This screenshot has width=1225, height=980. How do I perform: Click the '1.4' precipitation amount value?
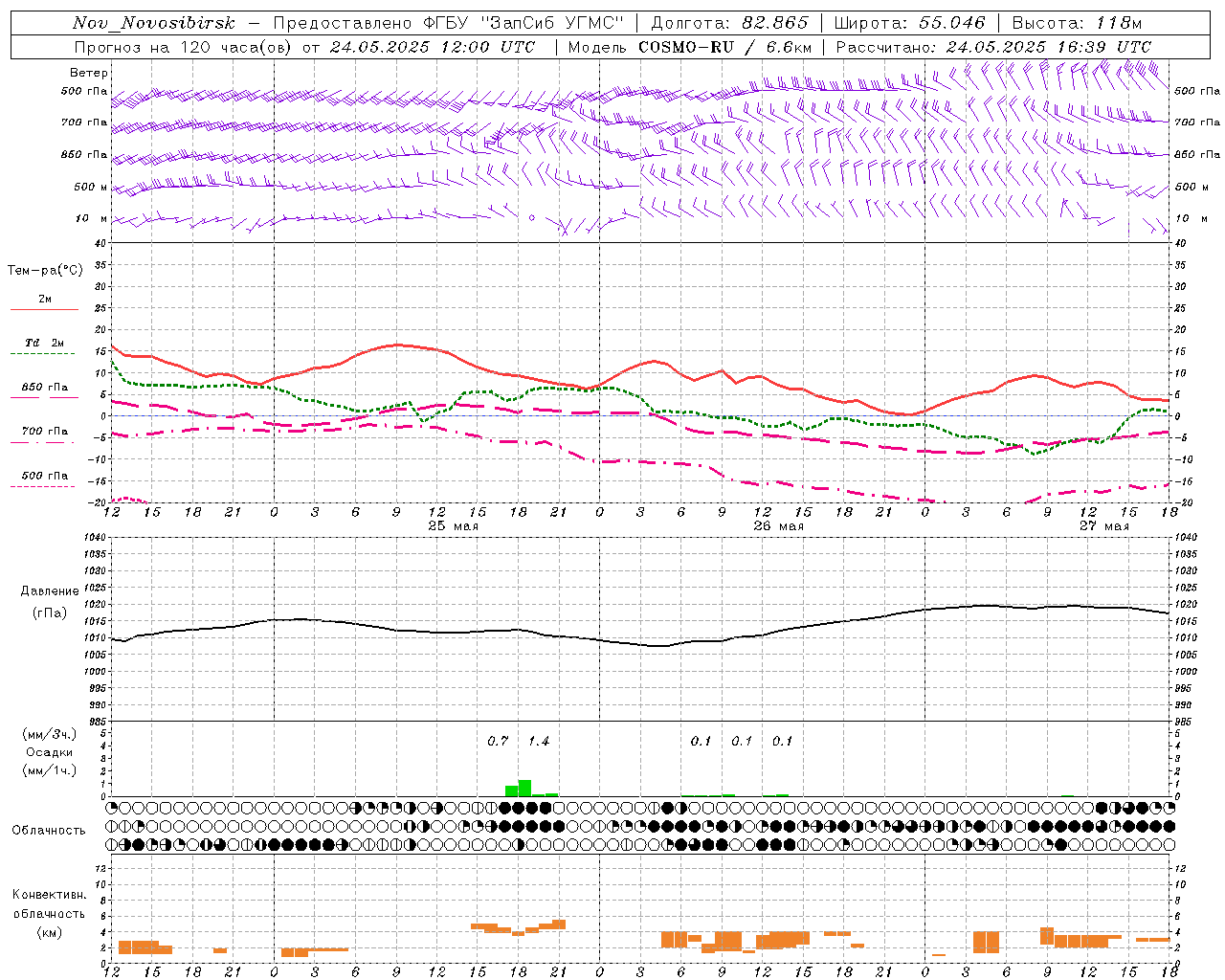coord(539,742)
